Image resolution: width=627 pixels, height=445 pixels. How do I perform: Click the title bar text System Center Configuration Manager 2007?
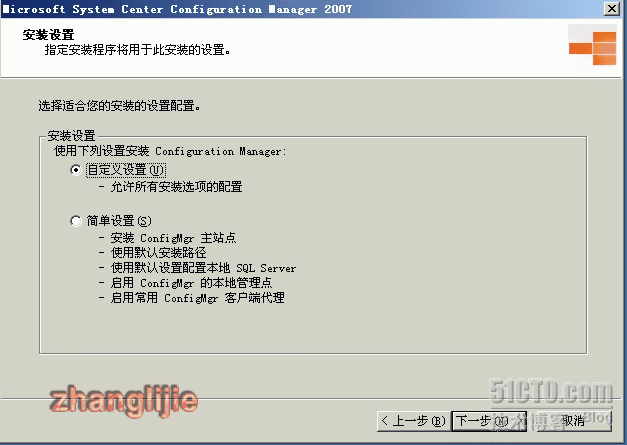point(212,9)
